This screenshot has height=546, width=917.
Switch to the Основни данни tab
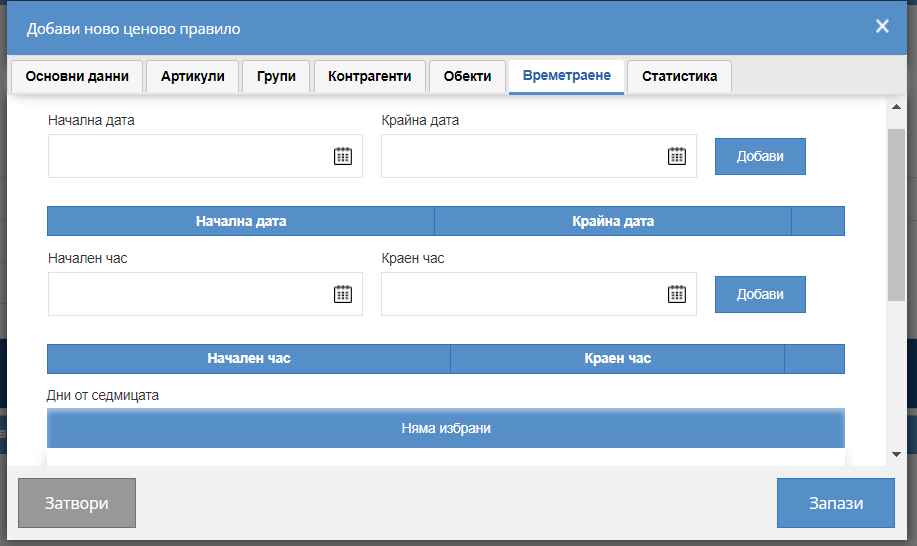click(x=77, y=76)
